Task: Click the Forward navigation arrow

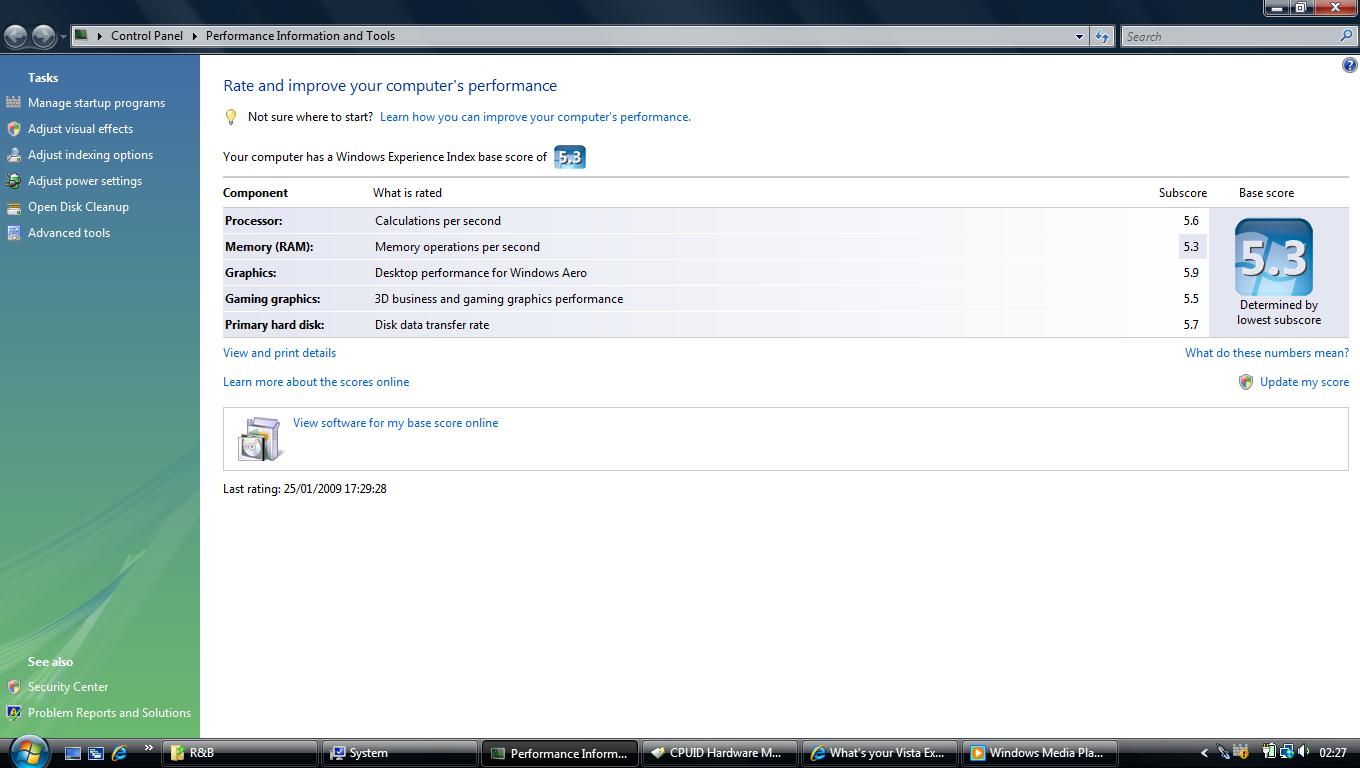Action: (43, 36)
